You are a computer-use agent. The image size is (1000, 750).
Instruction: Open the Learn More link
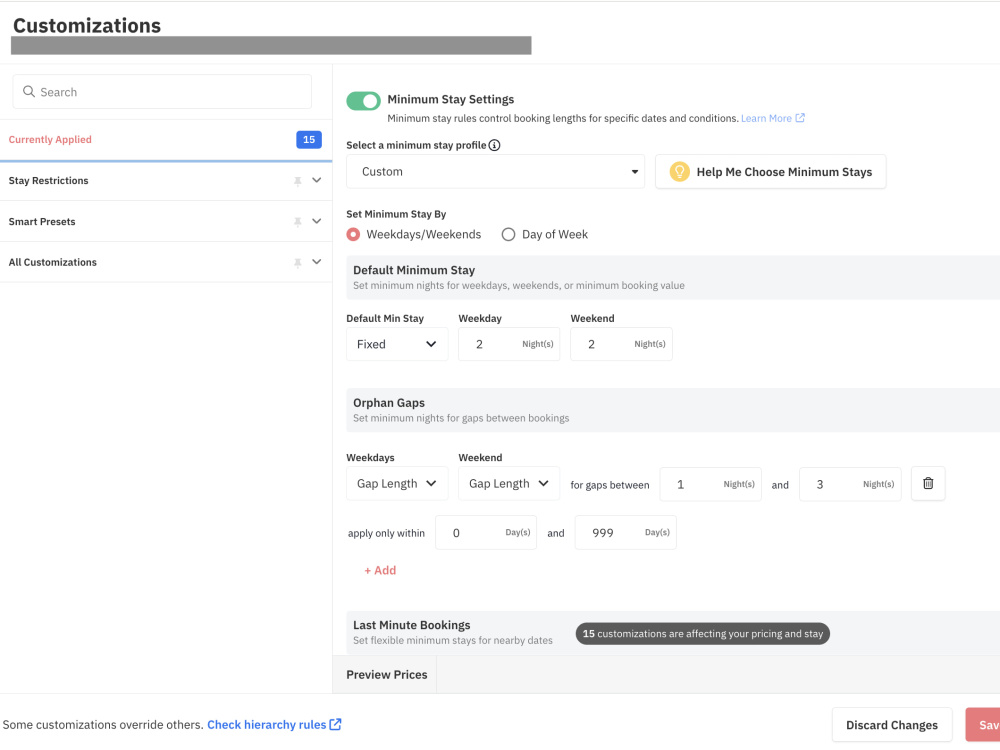coord(766,118)
